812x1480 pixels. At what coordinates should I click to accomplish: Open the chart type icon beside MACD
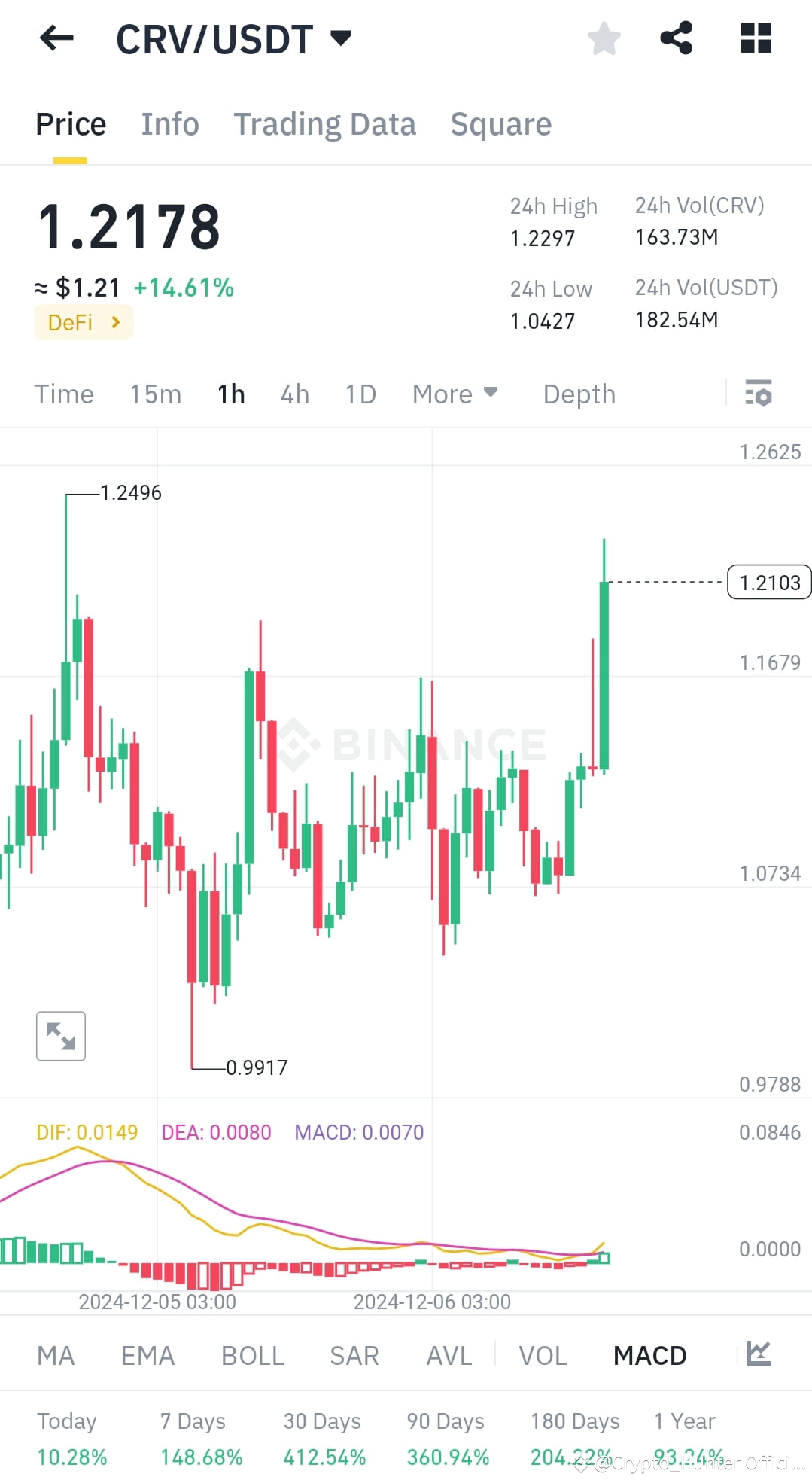point(757,1354)
